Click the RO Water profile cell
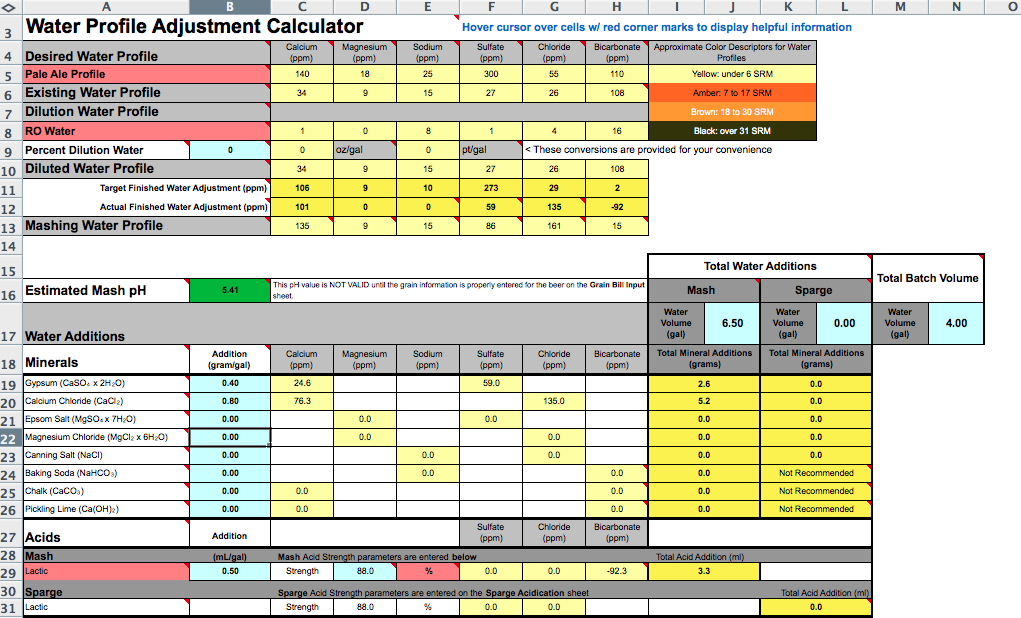The image size is (1021, 618). 147,131
